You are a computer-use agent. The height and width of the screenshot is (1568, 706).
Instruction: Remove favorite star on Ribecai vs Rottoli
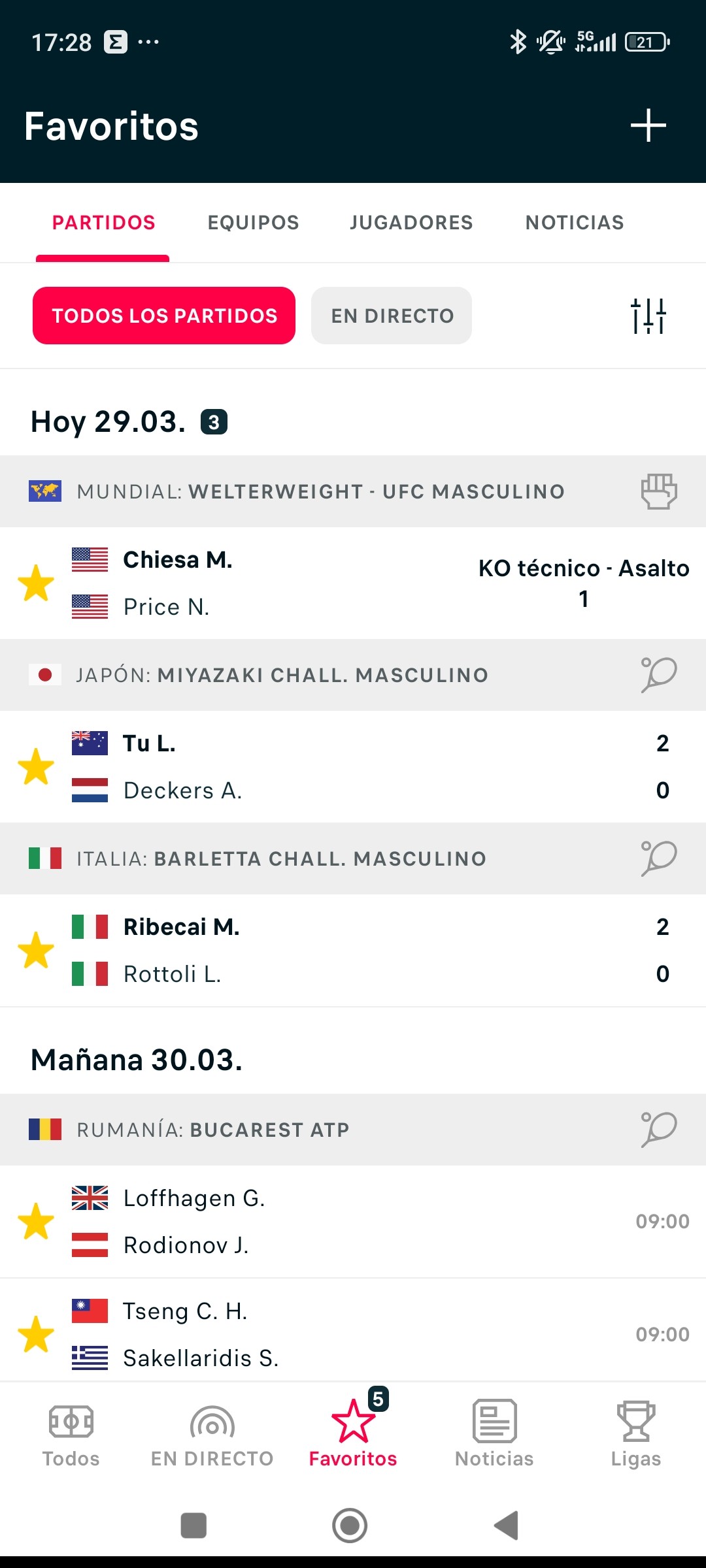[36, 950]
